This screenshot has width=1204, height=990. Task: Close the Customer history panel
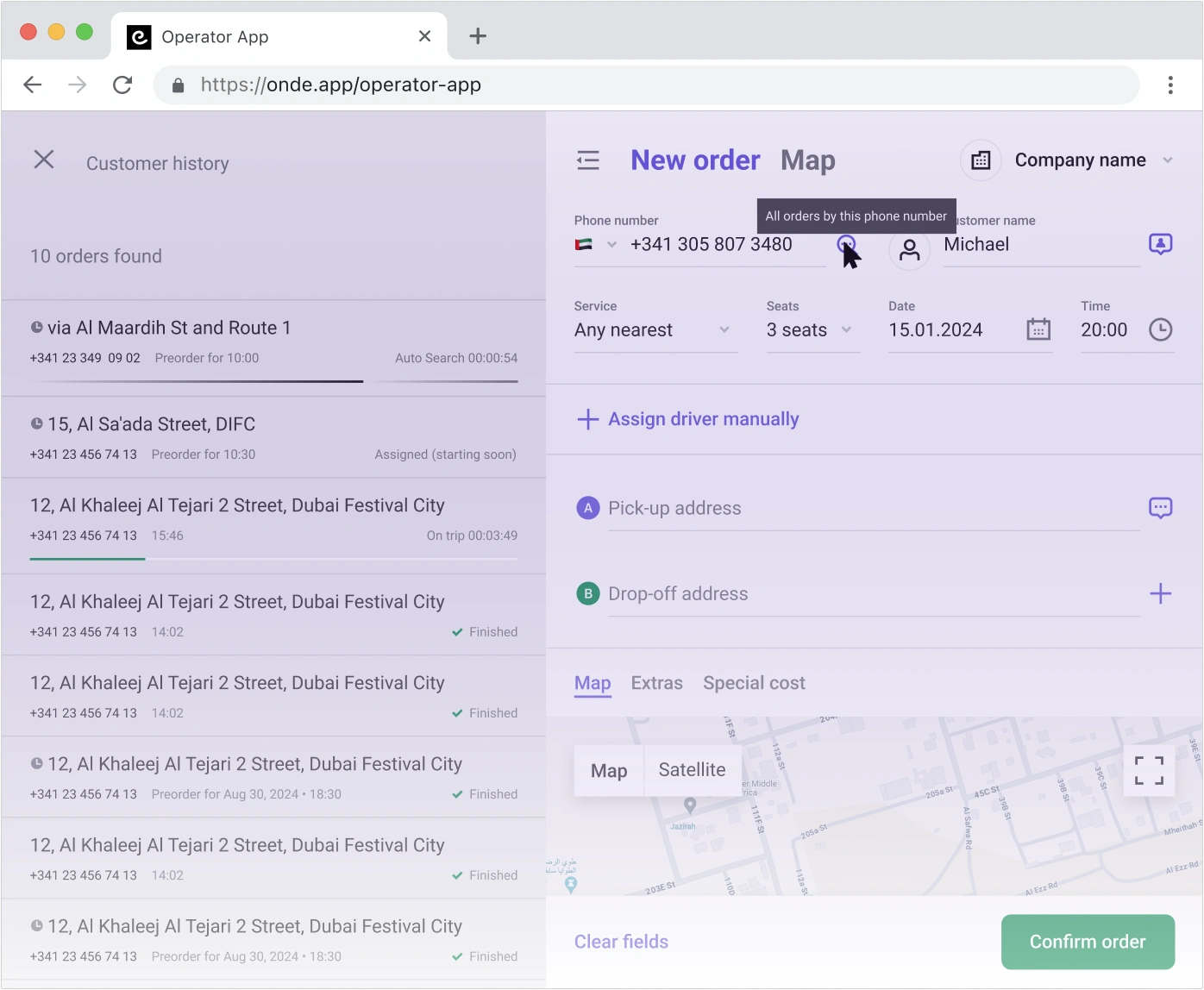[44, 160]
